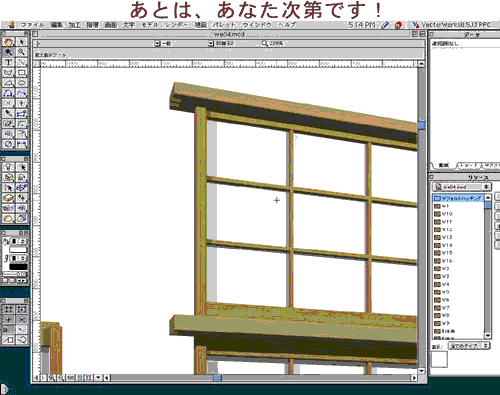The image size is (500, 395).
Task: Select the line drawing tool
Action: 21,62
